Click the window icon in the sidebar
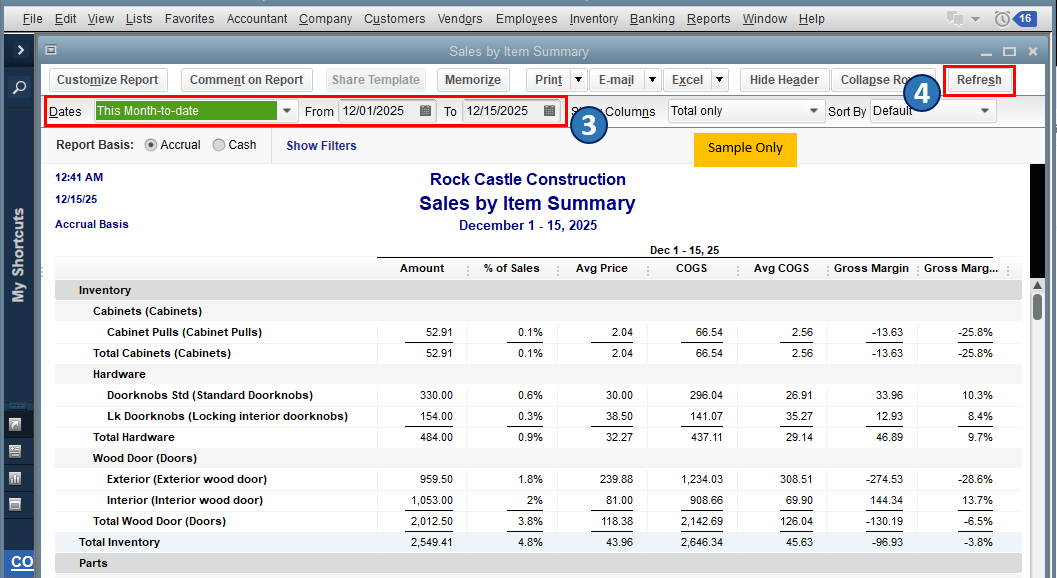Screen dimensions: 1057x578 15,504
